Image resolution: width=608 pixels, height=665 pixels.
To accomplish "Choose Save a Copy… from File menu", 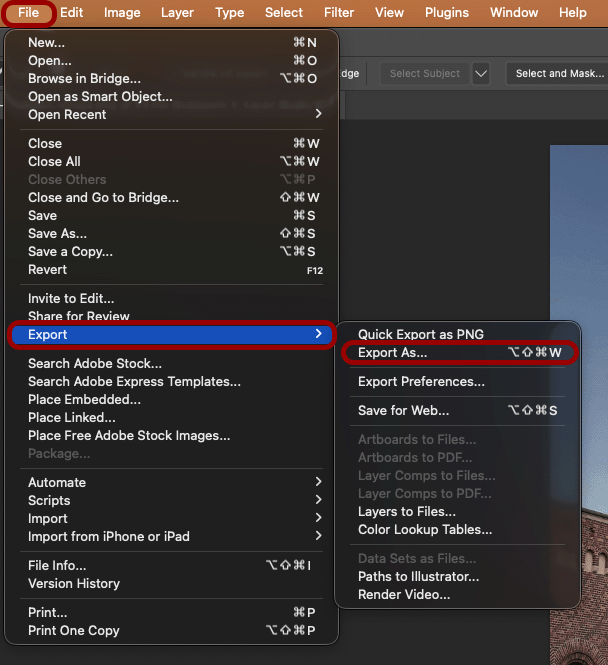I will (70, 251).
